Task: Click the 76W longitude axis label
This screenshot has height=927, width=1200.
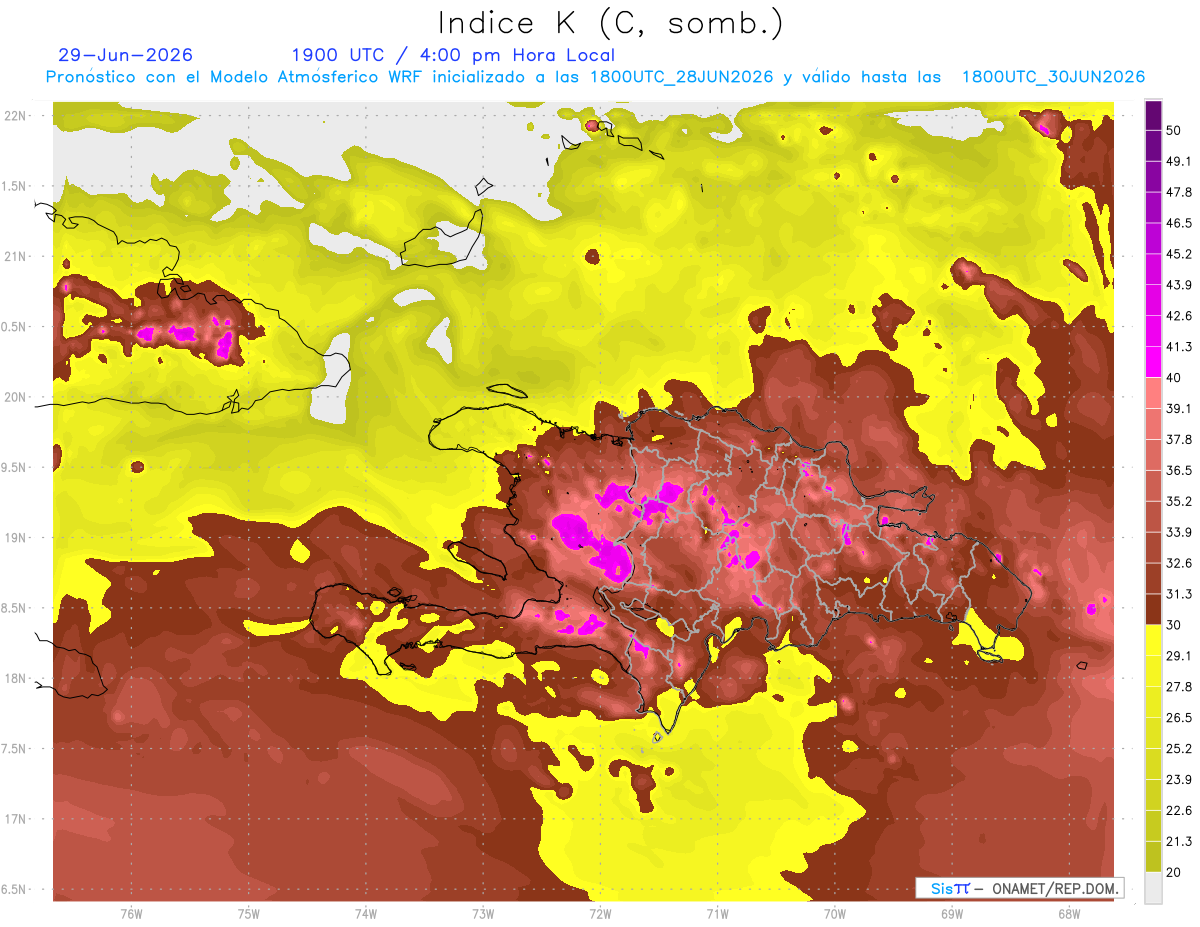Action: (131, 913)
